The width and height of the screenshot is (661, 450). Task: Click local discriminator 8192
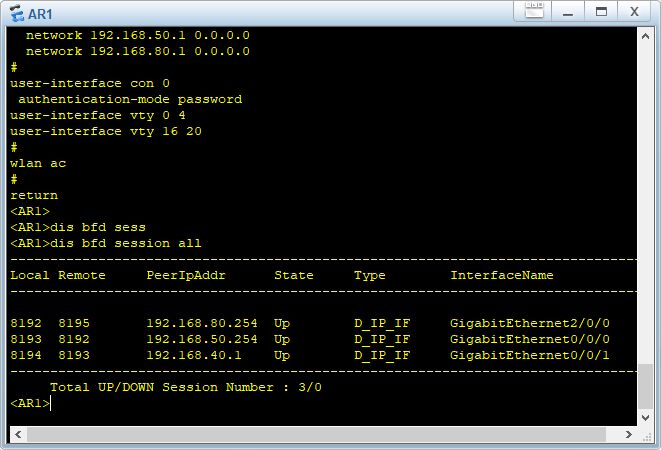coord(26,323)
